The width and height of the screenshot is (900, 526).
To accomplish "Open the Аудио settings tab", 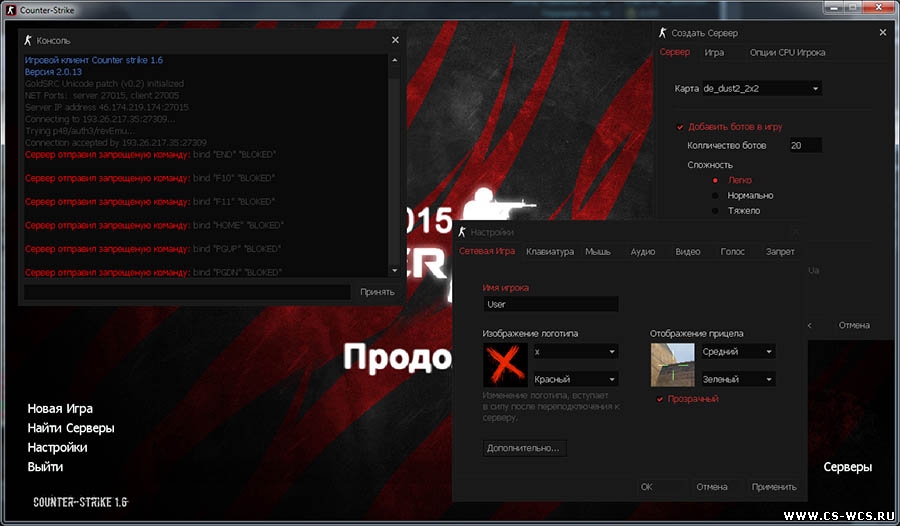I will 642,252.
